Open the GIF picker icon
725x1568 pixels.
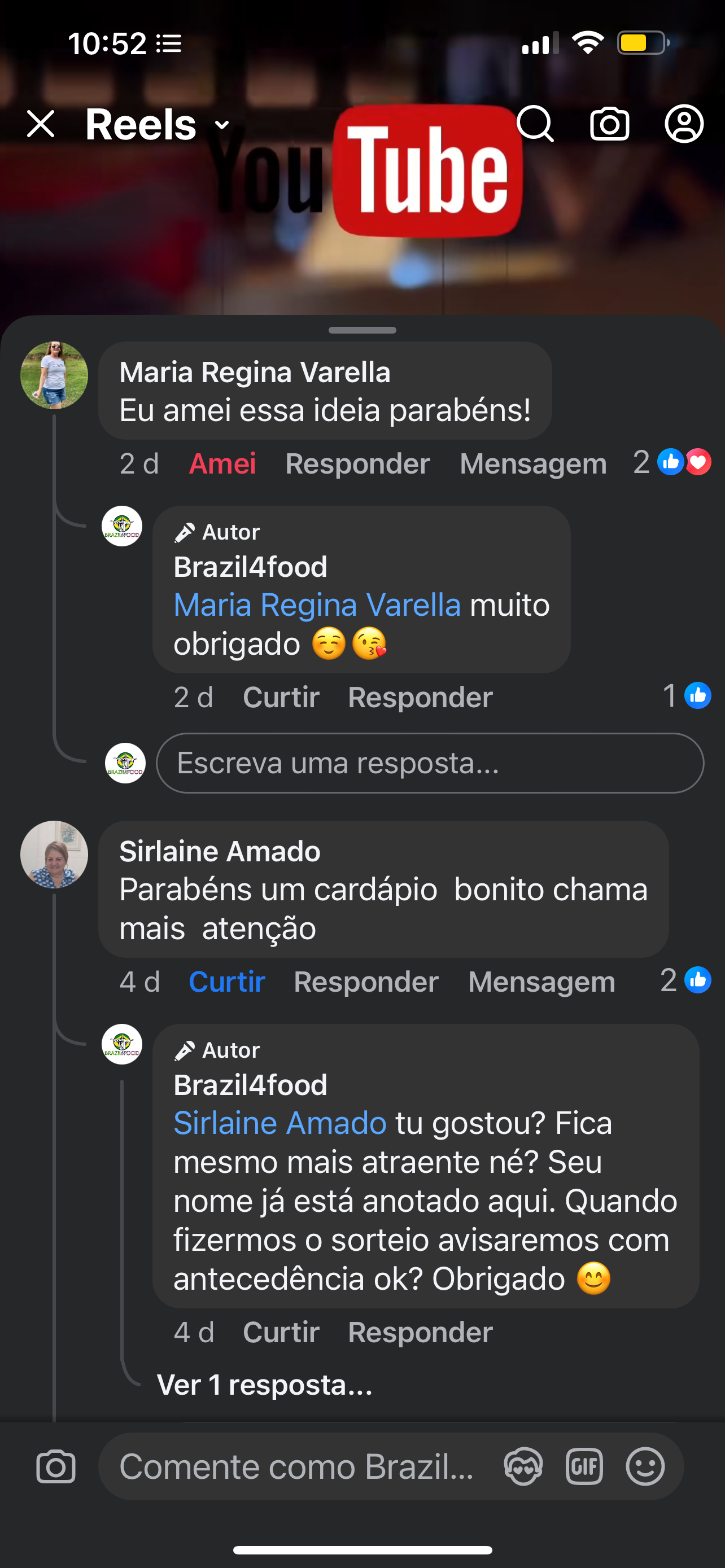tap(584, 1466)
